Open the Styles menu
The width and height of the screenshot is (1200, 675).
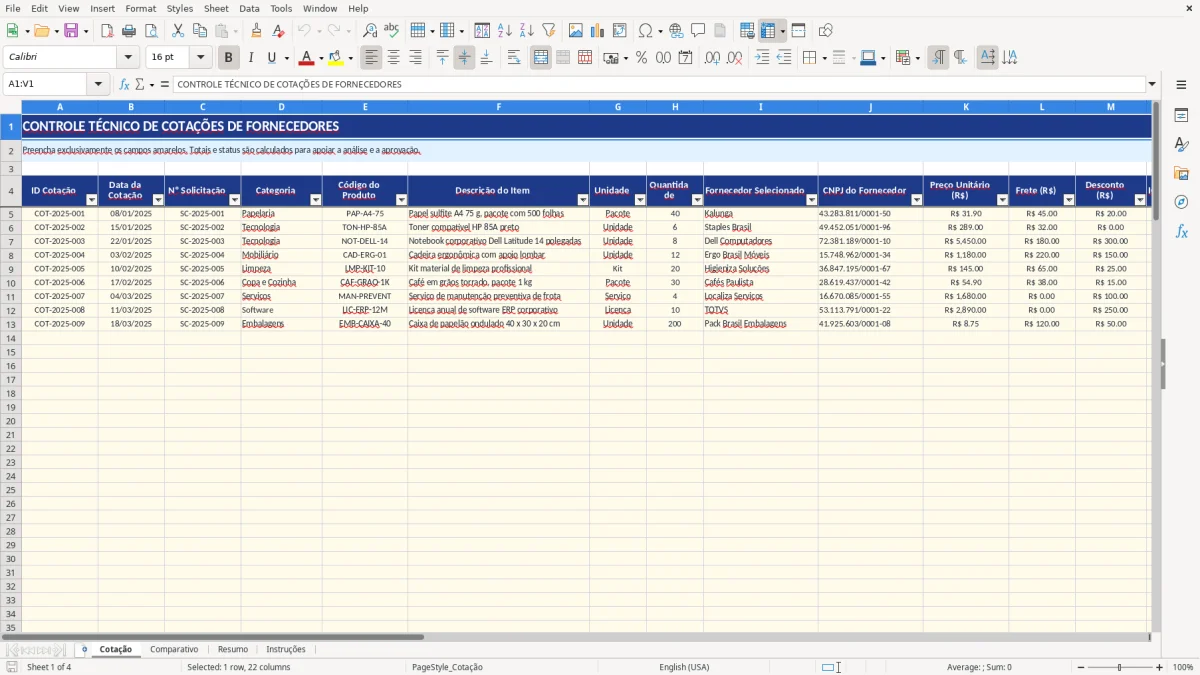click(180, 8)
